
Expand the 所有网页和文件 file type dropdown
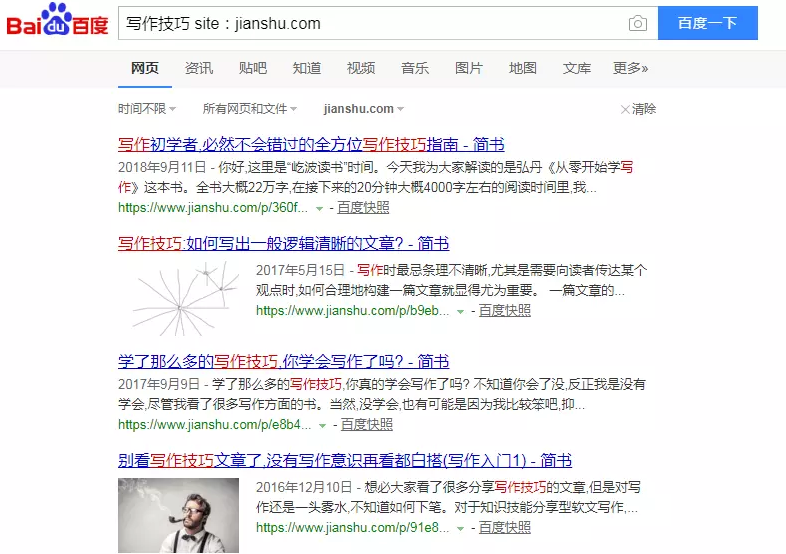pyautogui.click(x=250, y=109)
